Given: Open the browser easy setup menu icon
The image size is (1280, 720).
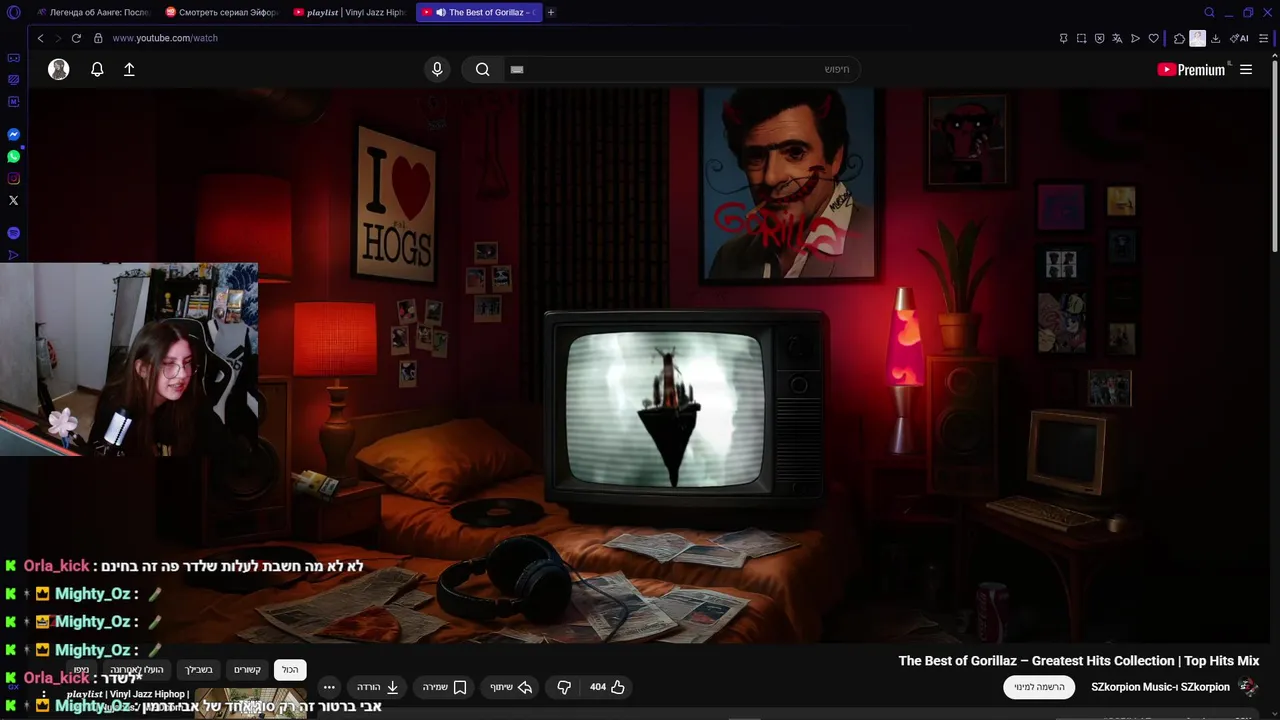Looking at the screenshot, I should point(1264,38).
